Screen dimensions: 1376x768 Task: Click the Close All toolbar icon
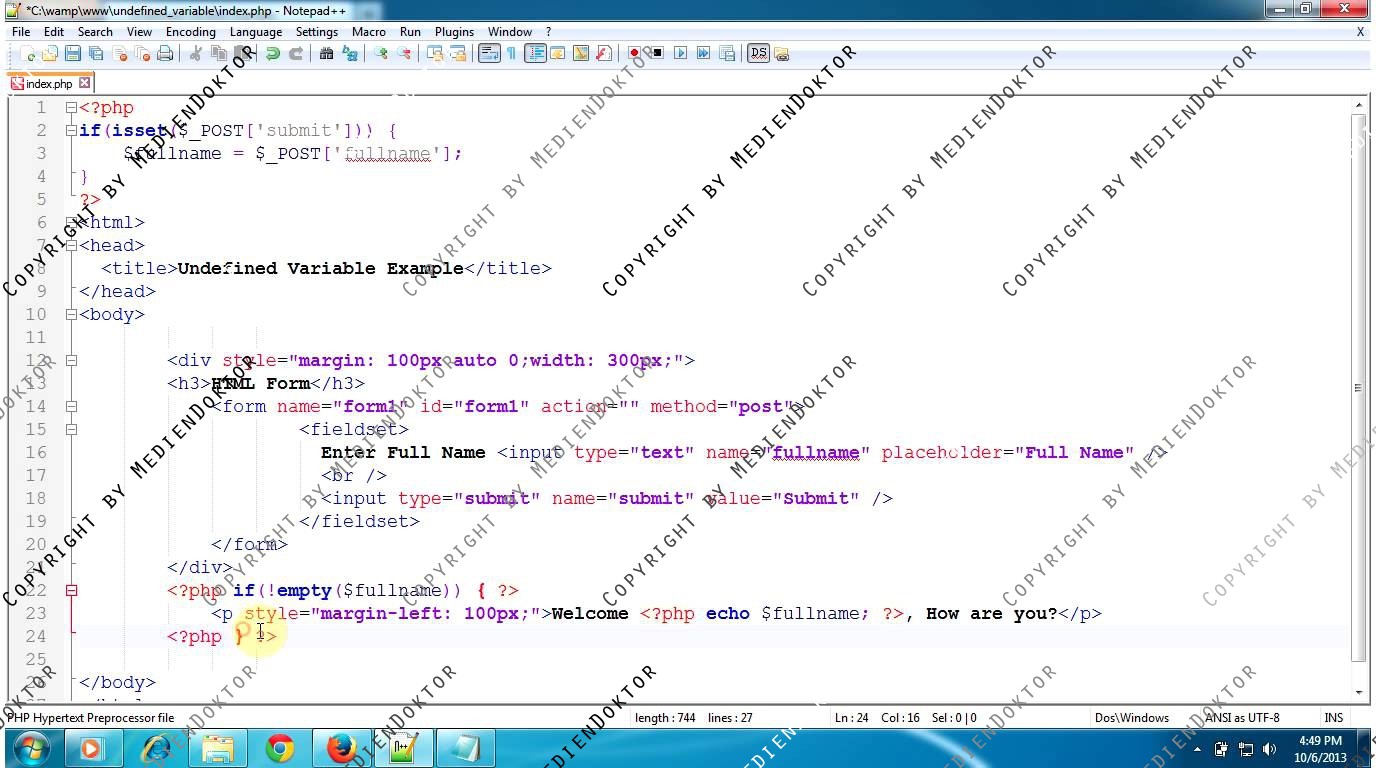142,53
